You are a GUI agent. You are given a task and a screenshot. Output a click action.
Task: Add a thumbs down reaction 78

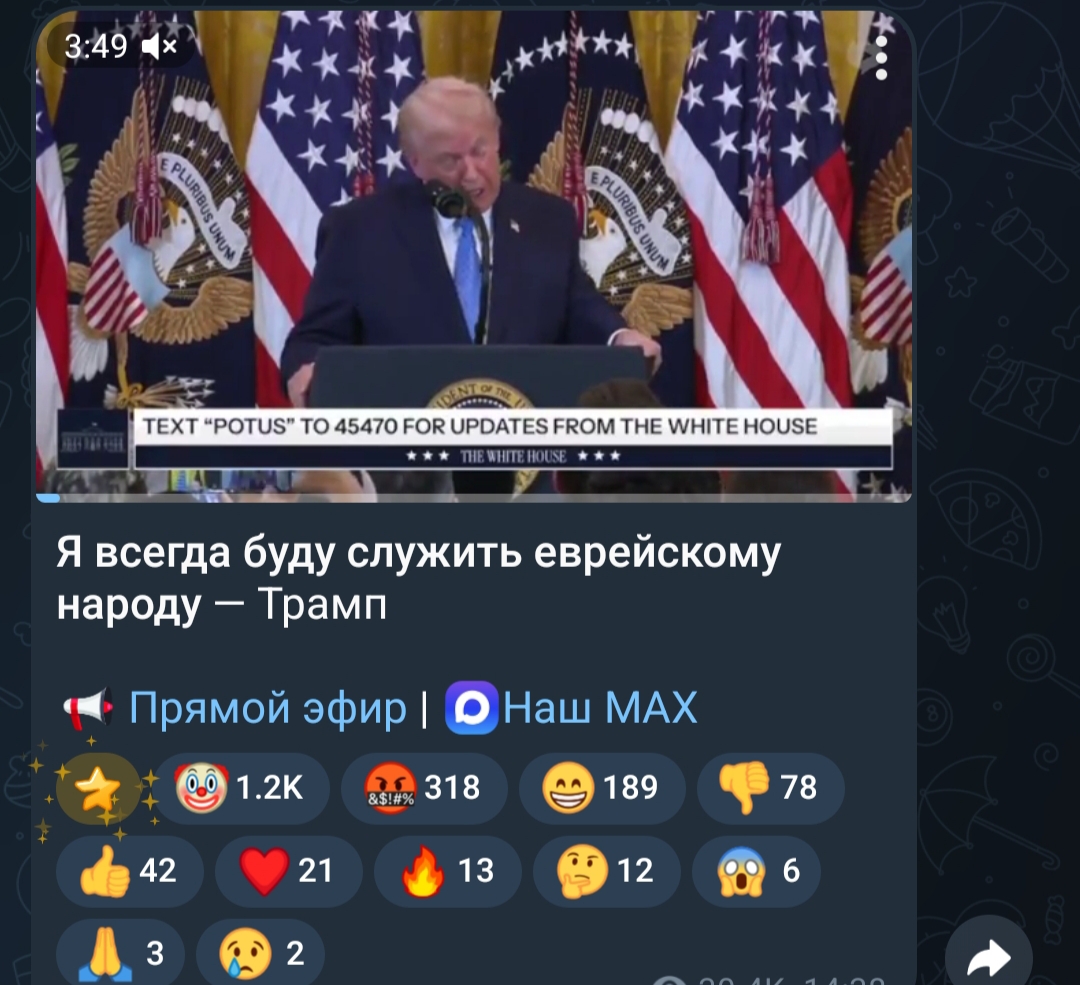click(770, 788)
